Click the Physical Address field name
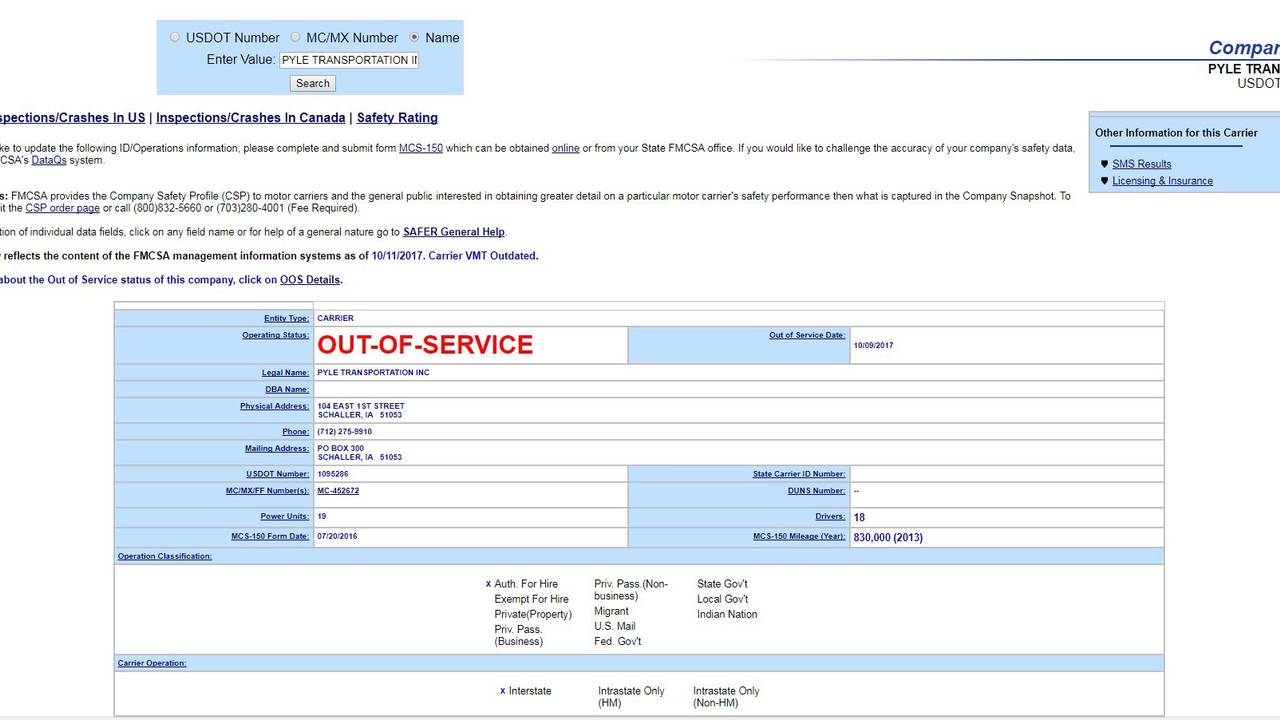 (274, 406)
